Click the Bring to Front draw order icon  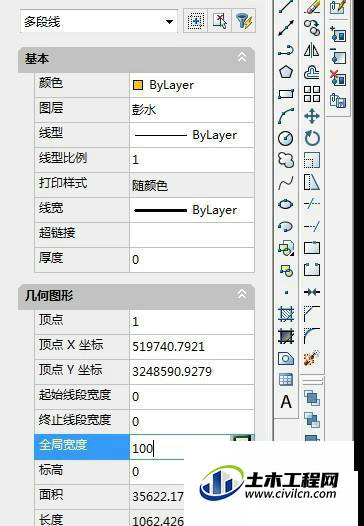(312, 398)
